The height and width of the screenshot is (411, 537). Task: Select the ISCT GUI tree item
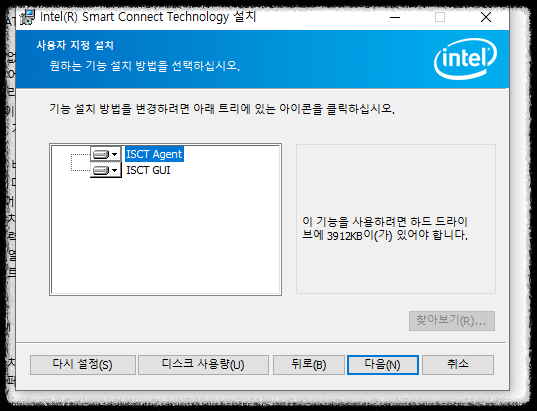[148, 170]
